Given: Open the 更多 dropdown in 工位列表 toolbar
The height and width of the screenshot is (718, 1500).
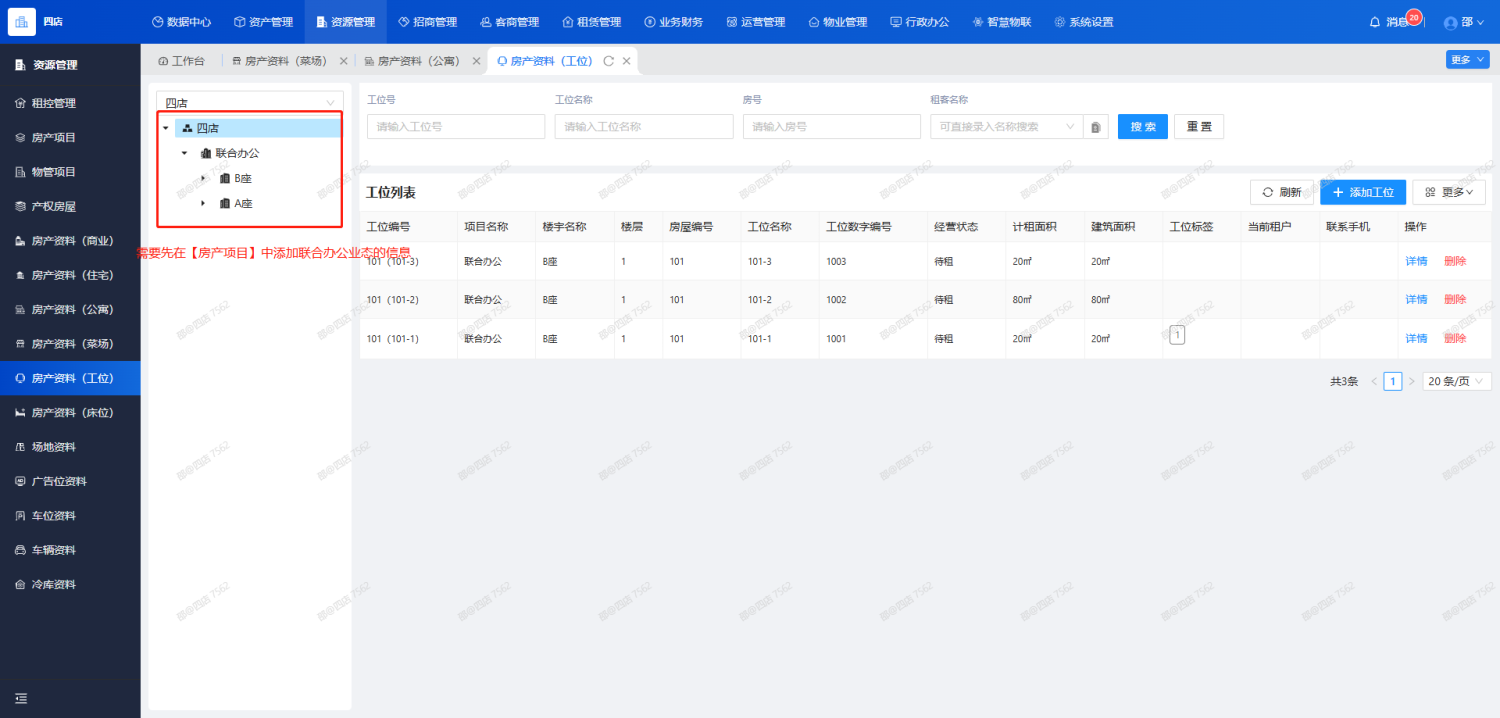Looking at the screenshot, I should pyautogui.click(x=1448, y=192).
